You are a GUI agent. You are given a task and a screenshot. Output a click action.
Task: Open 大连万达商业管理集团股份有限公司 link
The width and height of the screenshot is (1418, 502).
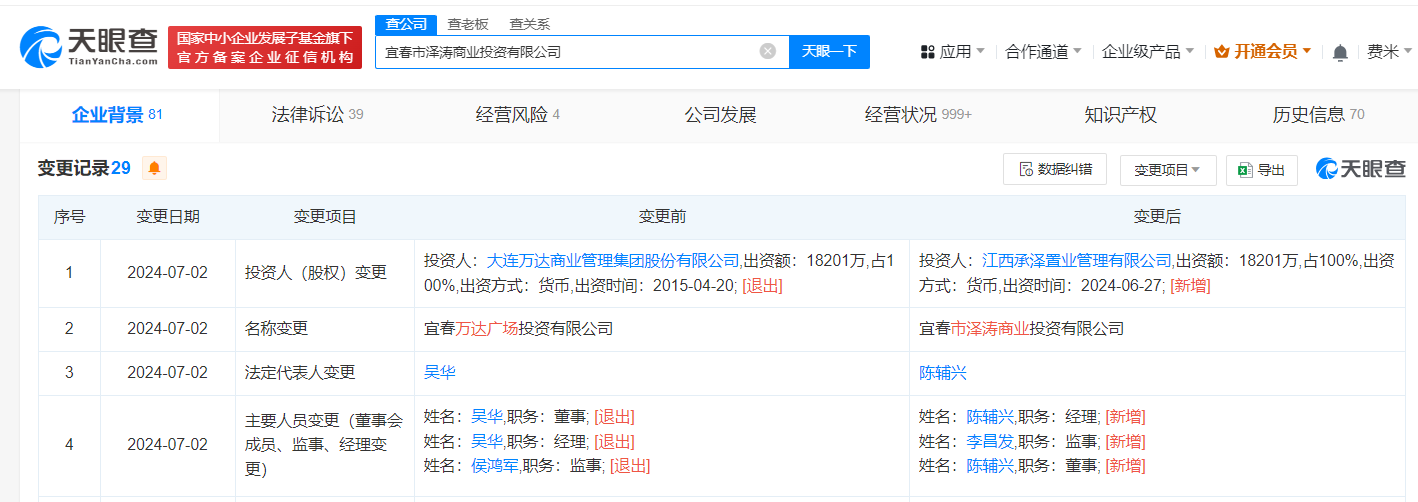coord(612,260)
